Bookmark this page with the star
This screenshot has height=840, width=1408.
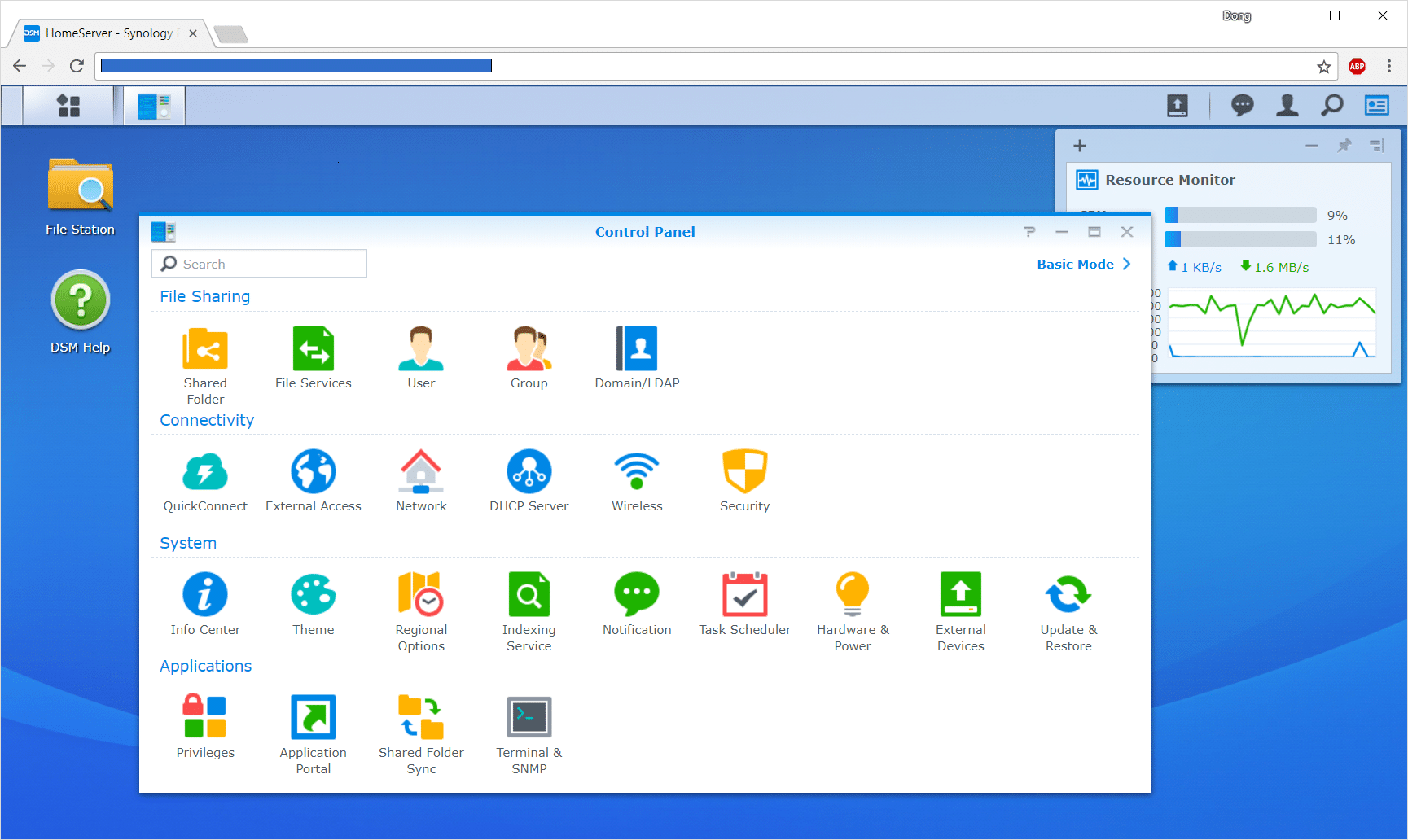(1324, 67)
